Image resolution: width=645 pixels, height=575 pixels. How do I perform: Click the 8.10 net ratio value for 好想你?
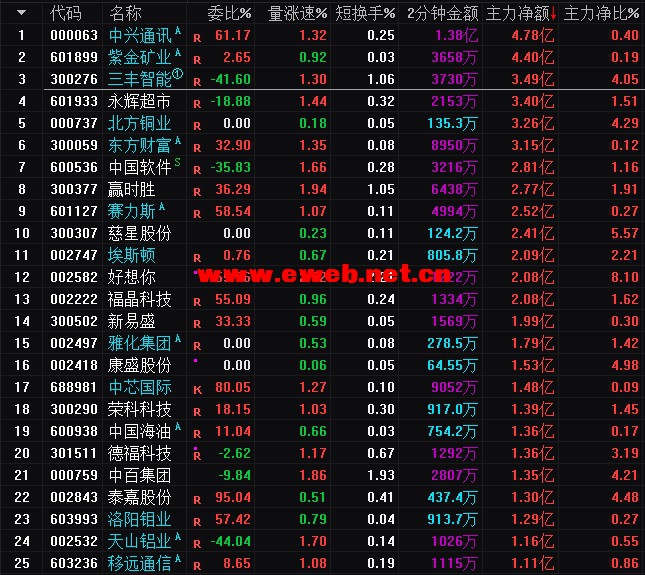click(625, 277)
